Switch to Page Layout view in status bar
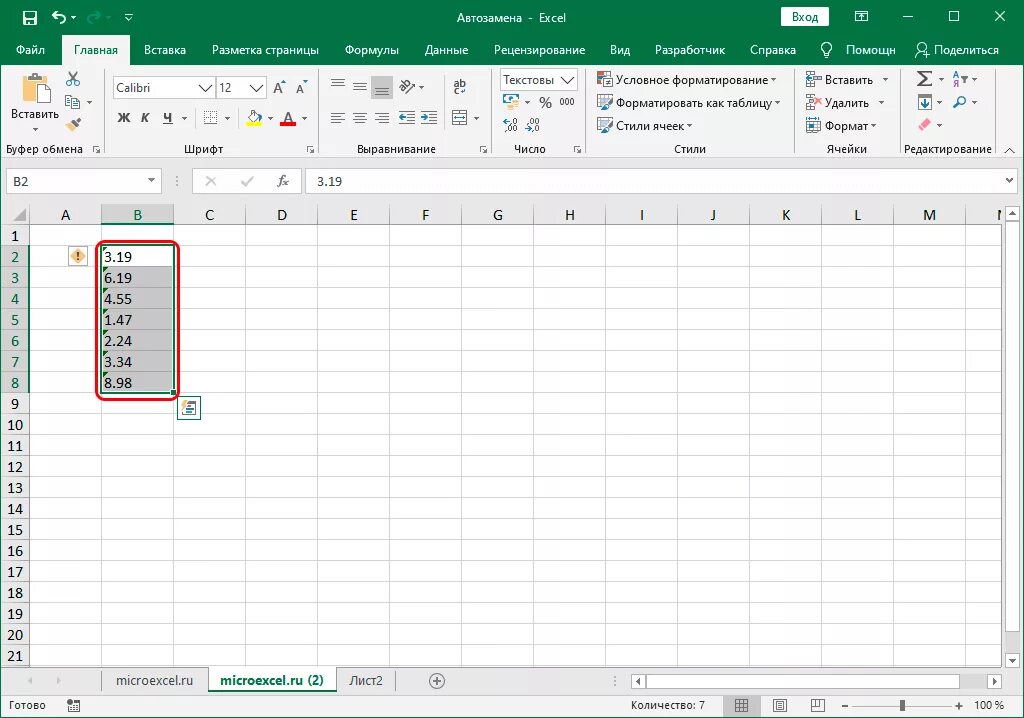The image size is (1024, 718). point(780,706)
